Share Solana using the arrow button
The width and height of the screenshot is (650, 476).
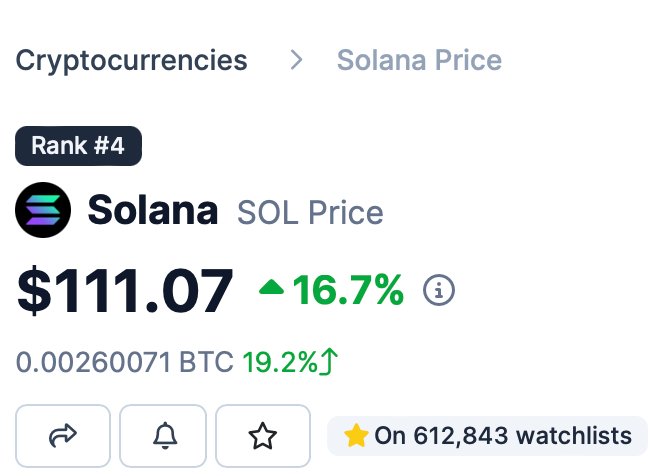tap(63, 435)
